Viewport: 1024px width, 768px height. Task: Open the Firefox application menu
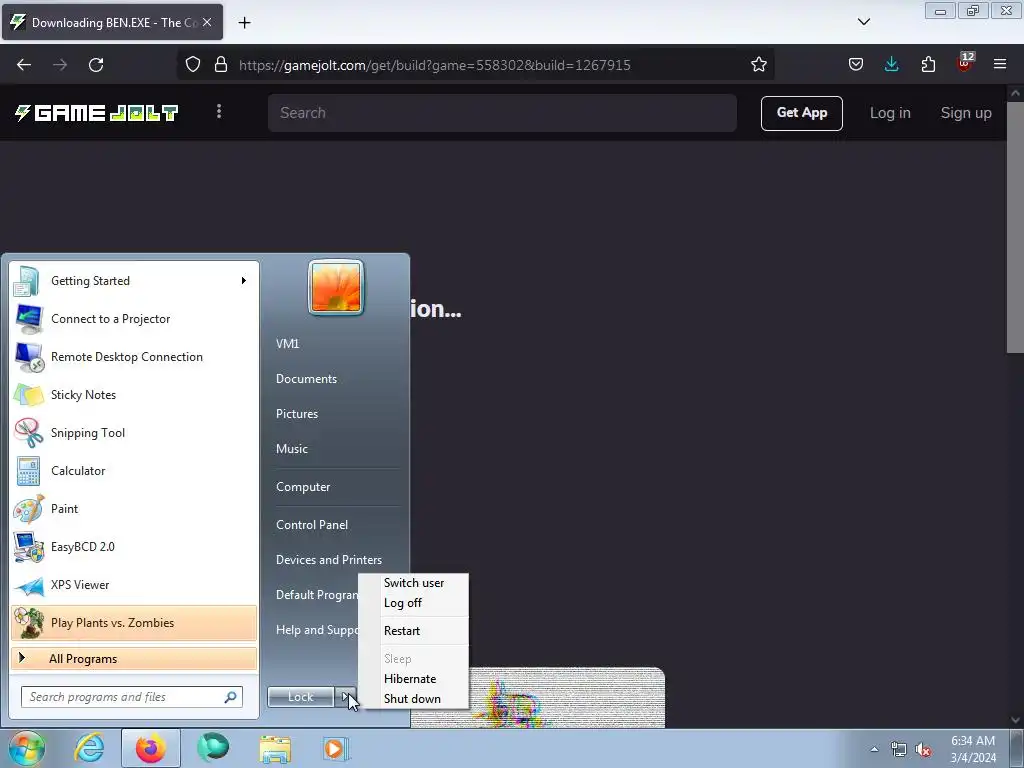point(1000,65)
